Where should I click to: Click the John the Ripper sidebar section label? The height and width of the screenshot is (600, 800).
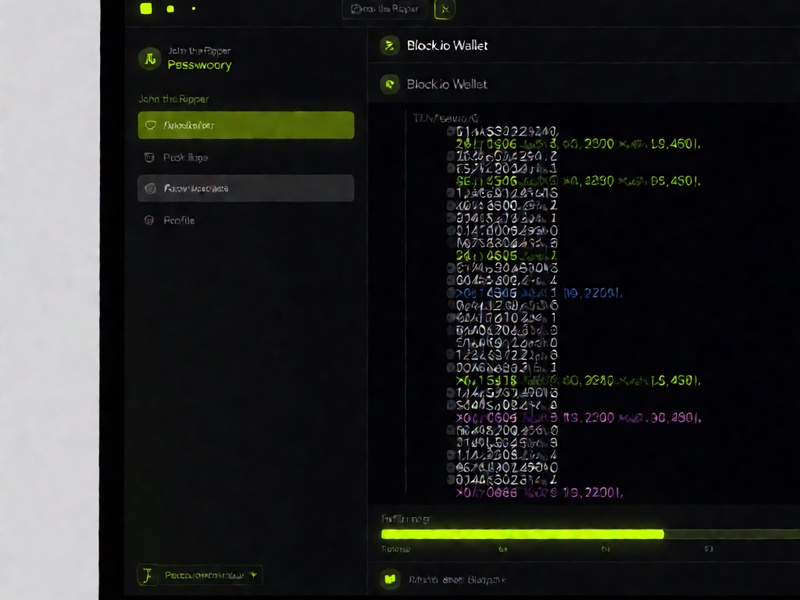tap(173, 99)
